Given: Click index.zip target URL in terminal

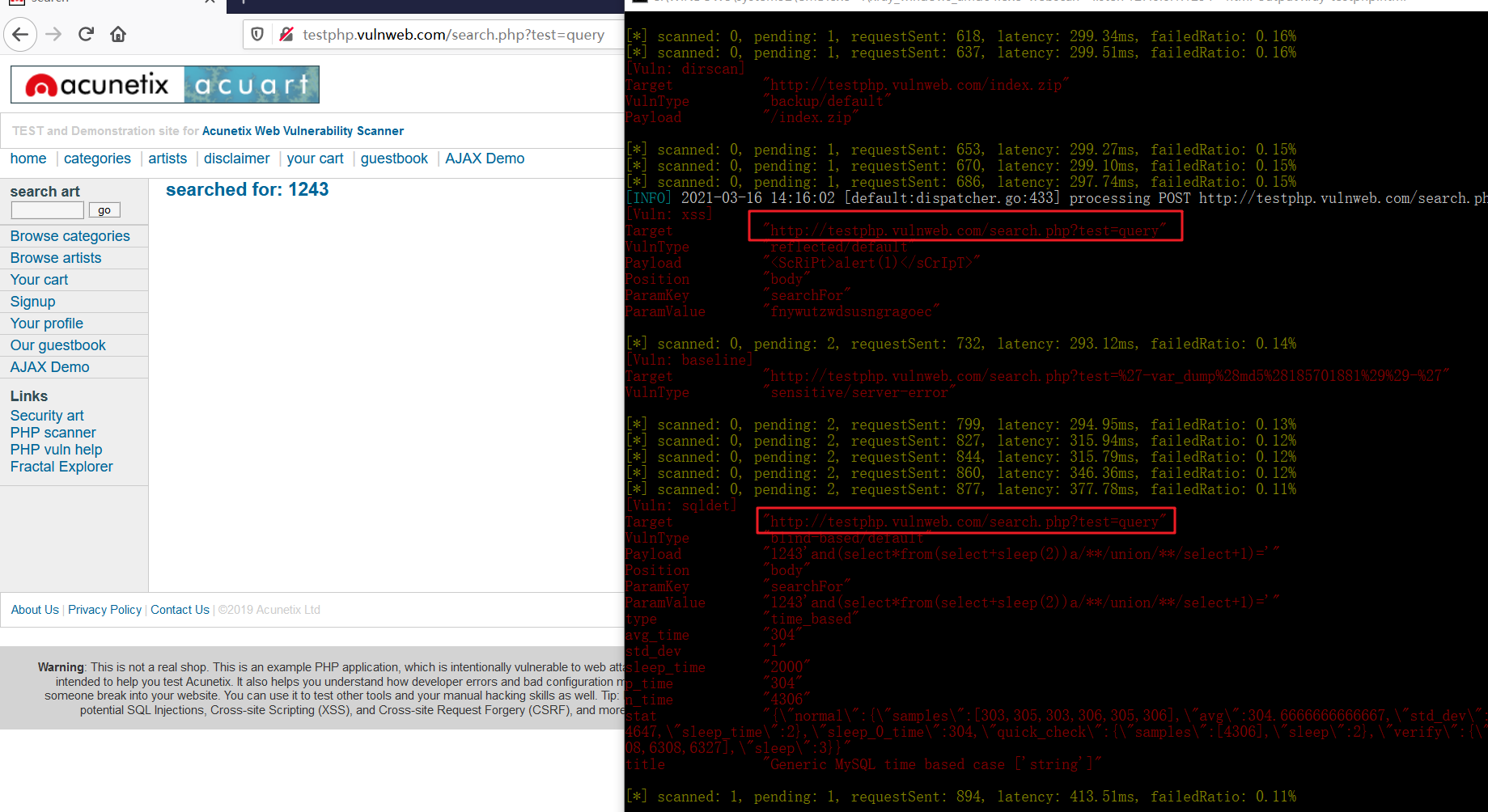Looking at the screenshot, I should pyautogui.click(x=916, y=85).
